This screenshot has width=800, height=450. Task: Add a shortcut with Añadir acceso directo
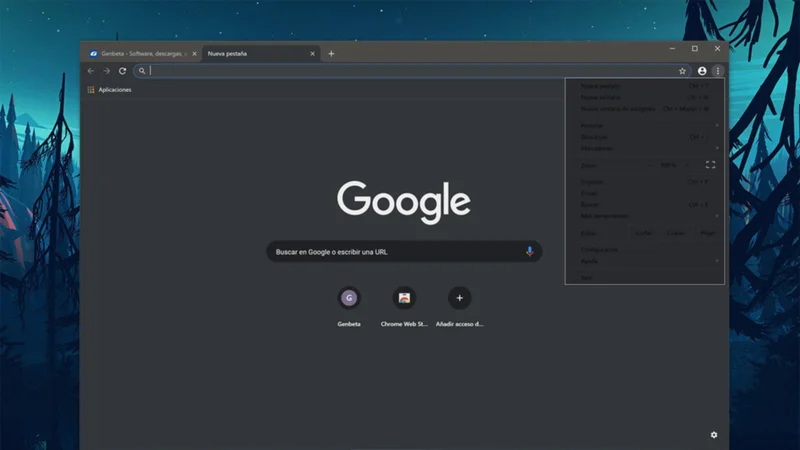coord(459,298)
